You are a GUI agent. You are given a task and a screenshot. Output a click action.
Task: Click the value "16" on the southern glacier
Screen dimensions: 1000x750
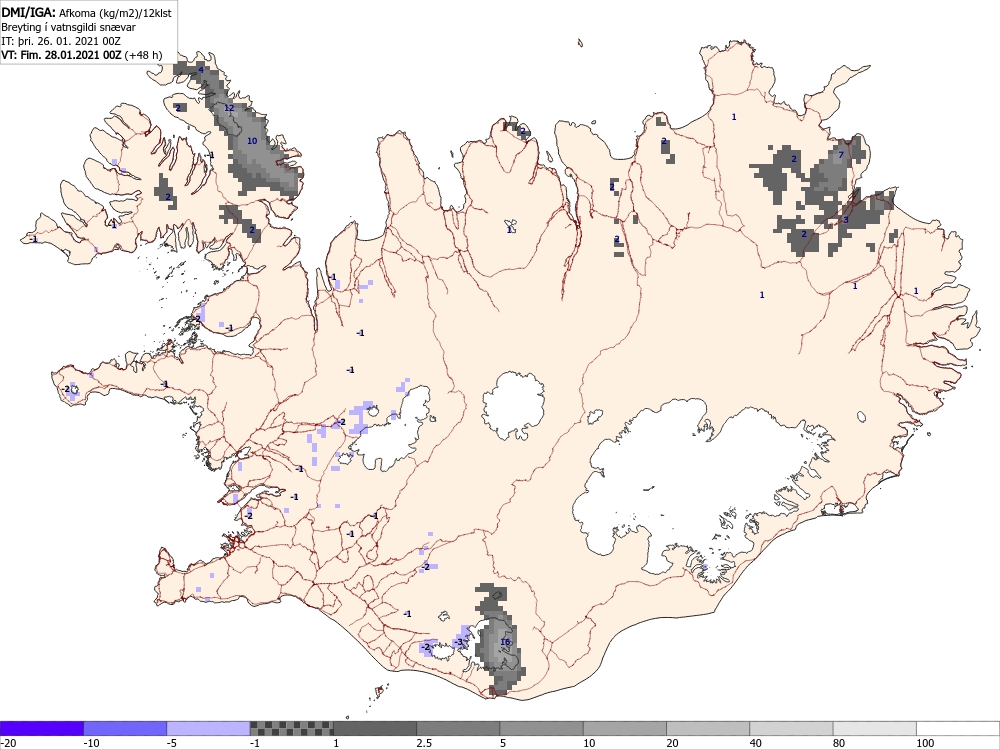click(x=505, y=642)
